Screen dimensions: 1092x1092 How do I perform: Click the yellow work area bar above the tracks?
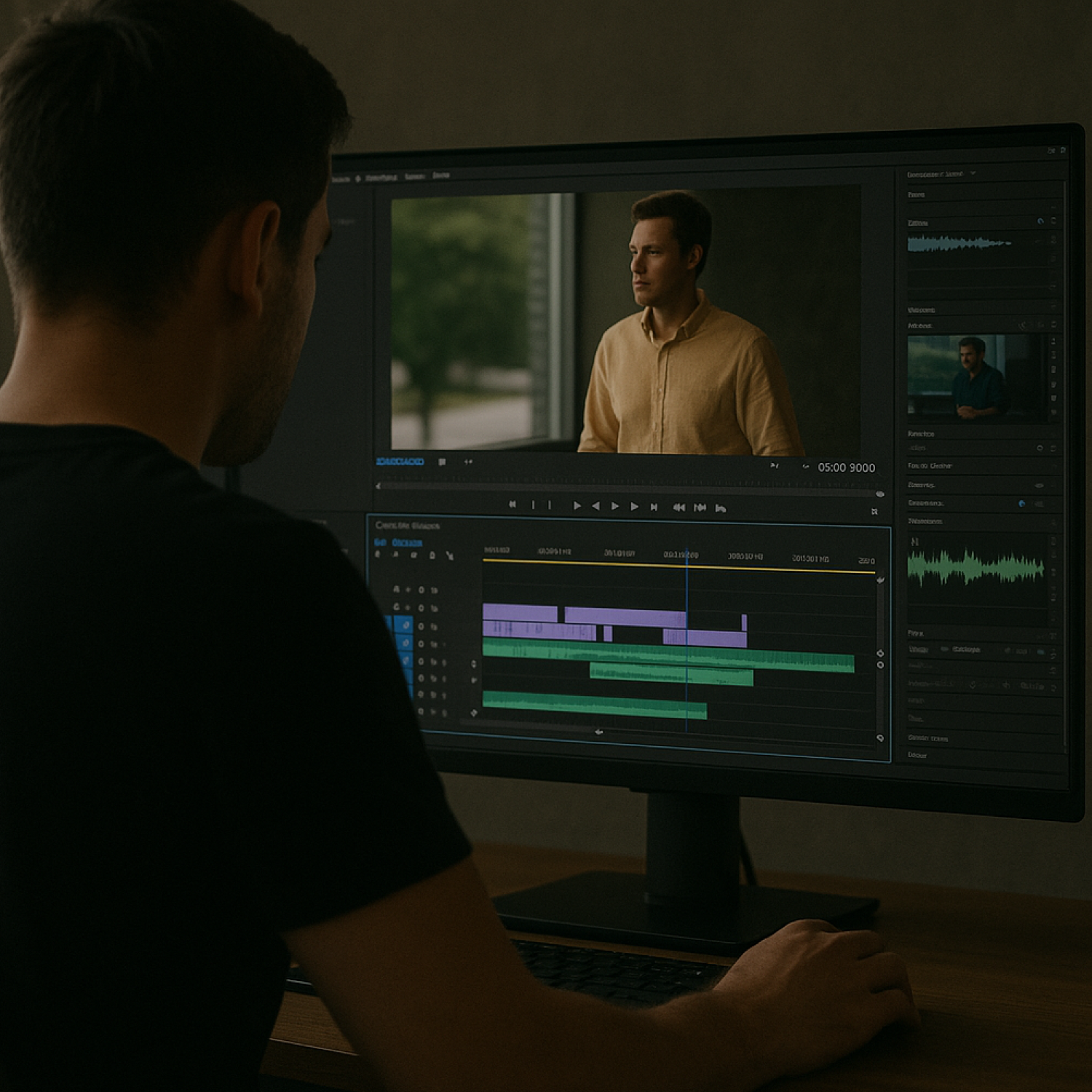coord(678,566)
